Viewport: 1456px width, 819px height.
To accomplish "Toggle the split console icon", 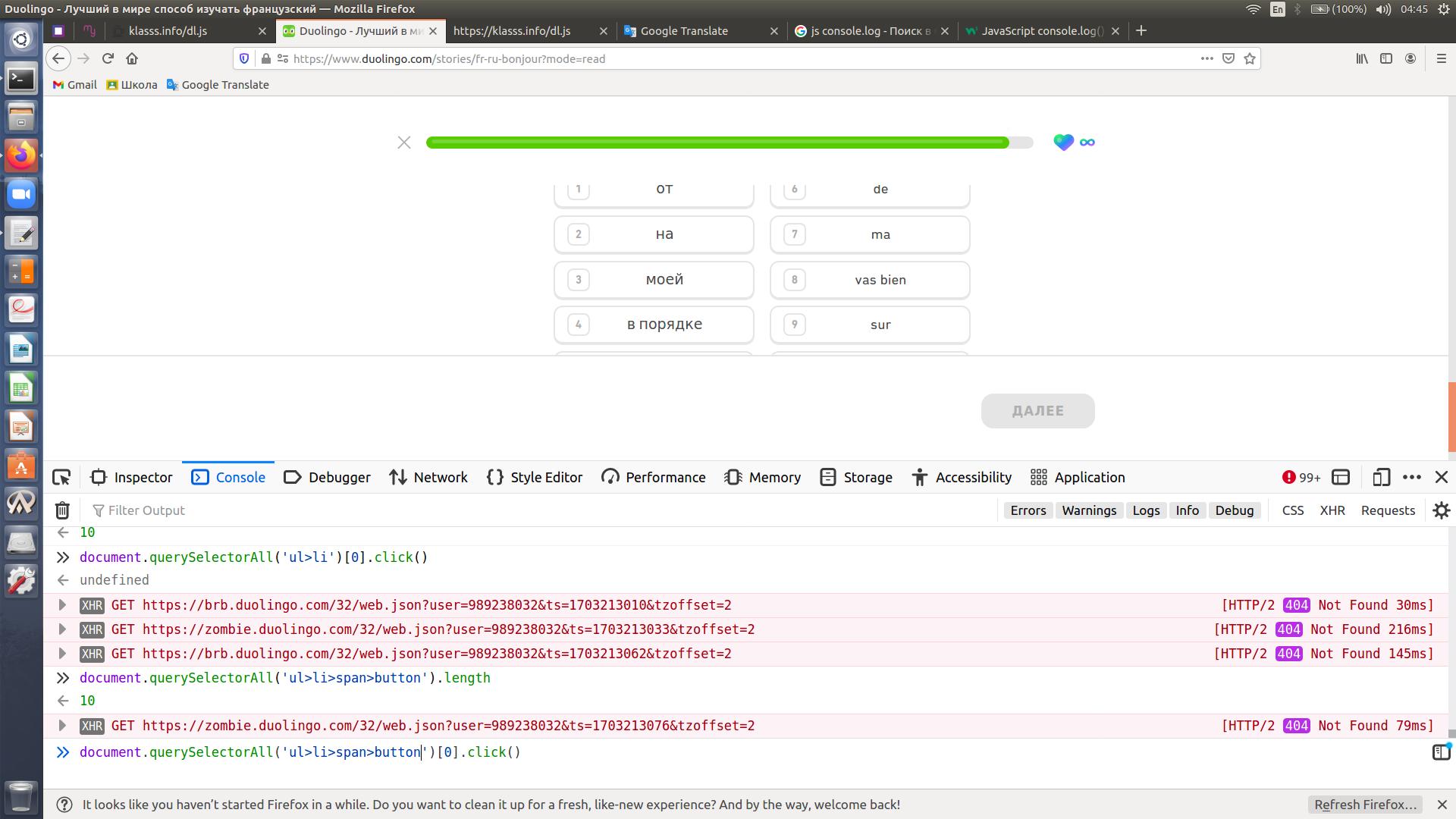I will coord(1341,477).
